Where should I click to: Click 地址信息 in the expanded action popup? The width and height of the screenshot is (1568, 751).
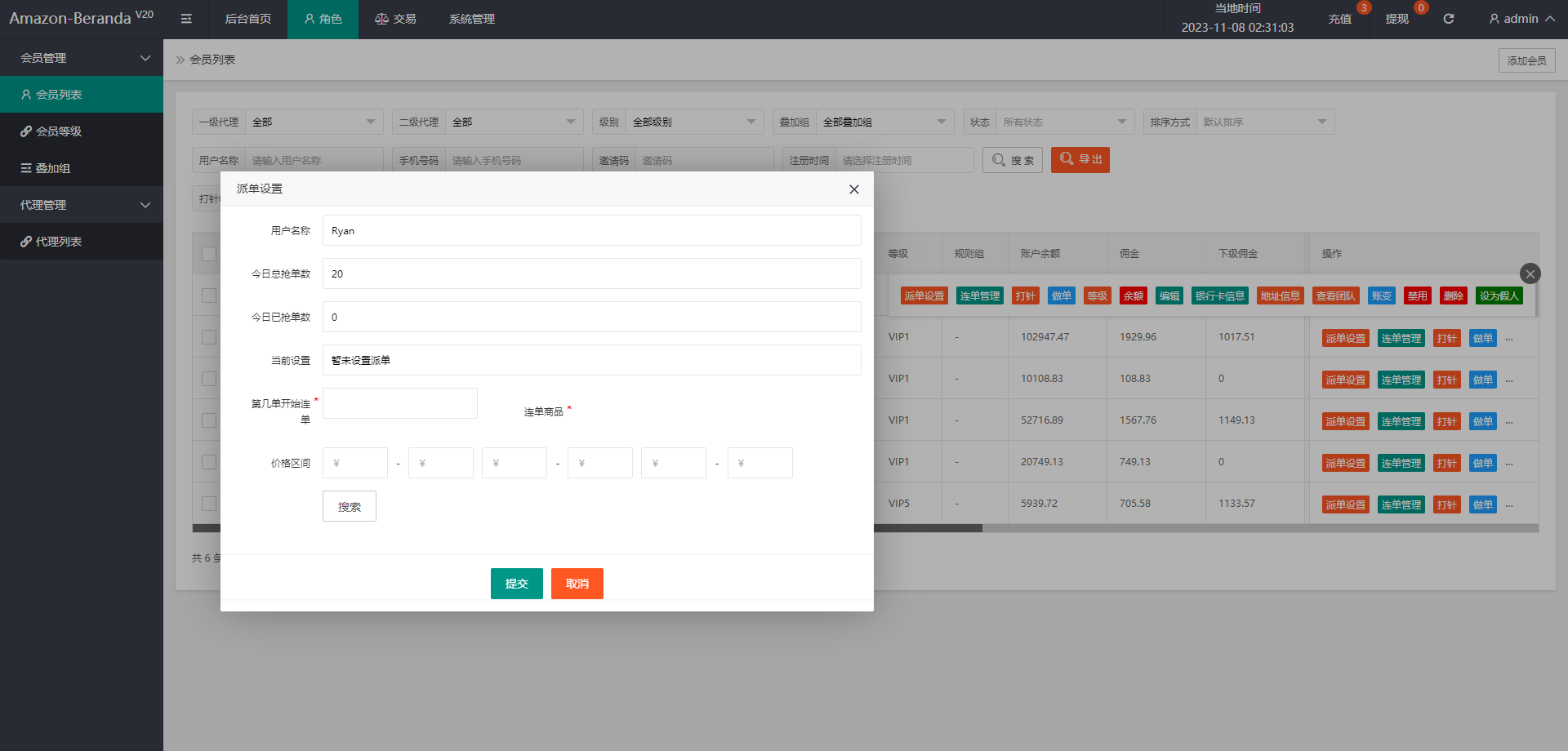pyautogui.click(x=1281, y=296)
